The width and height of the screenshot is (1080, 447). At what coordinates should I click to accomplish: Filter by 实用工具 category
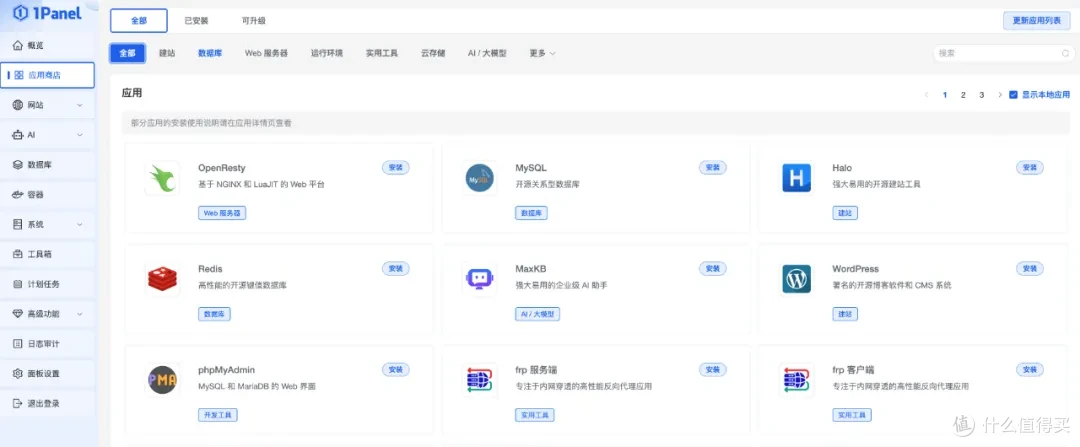382,53
